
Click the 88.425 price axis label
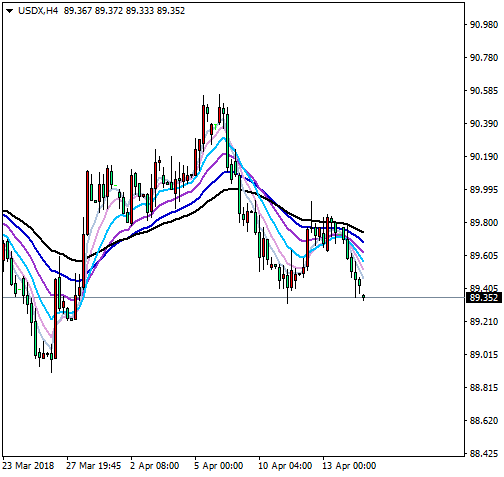point(484,453)
